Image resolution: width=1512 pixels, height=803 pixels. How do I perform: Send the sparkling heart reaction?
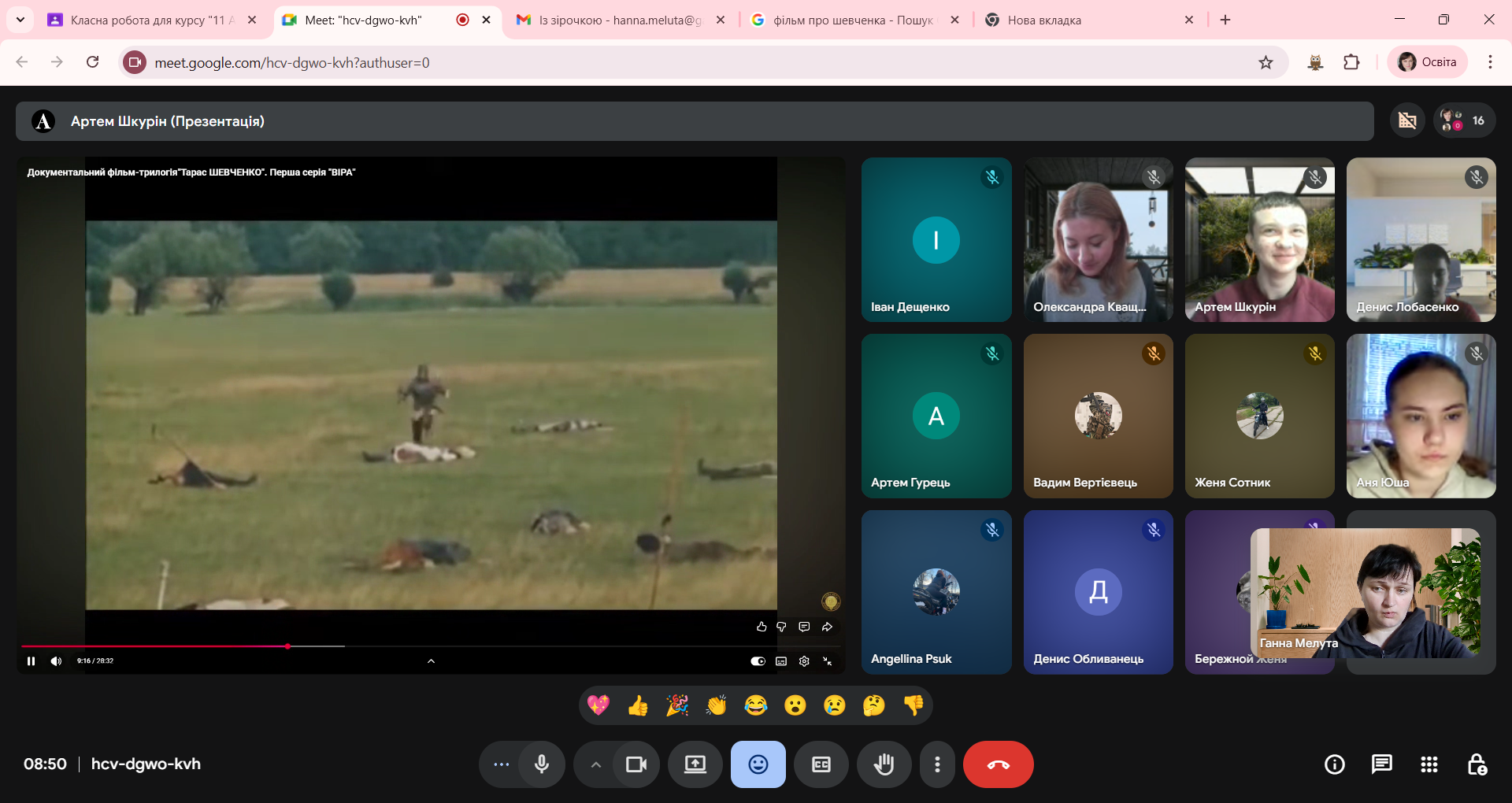point(598,705)
